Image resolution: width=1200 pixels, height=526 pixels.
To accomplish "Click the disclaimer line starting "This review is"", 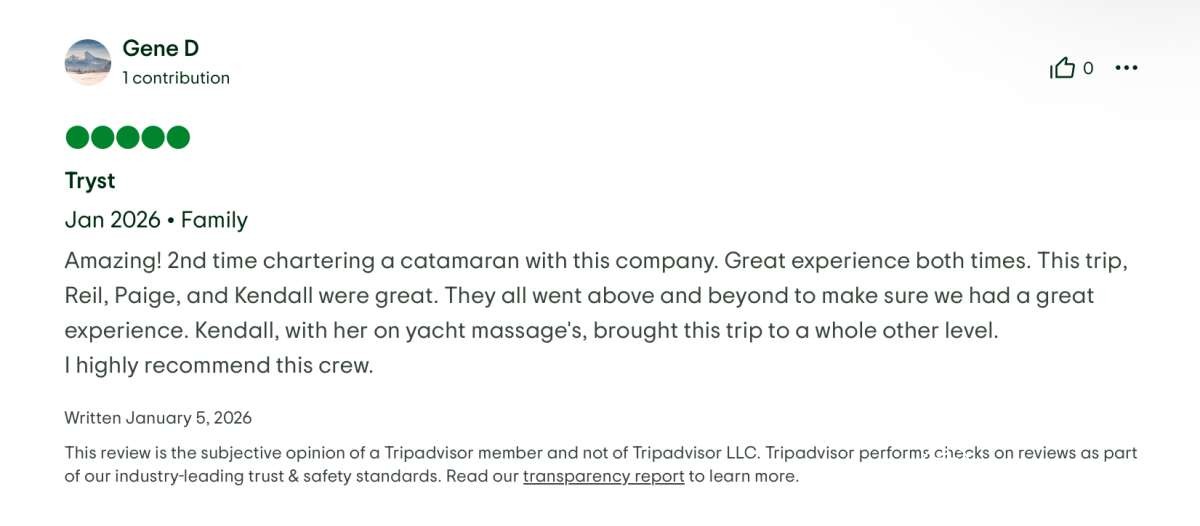I will pyautogui.click(x=600, y=453).
